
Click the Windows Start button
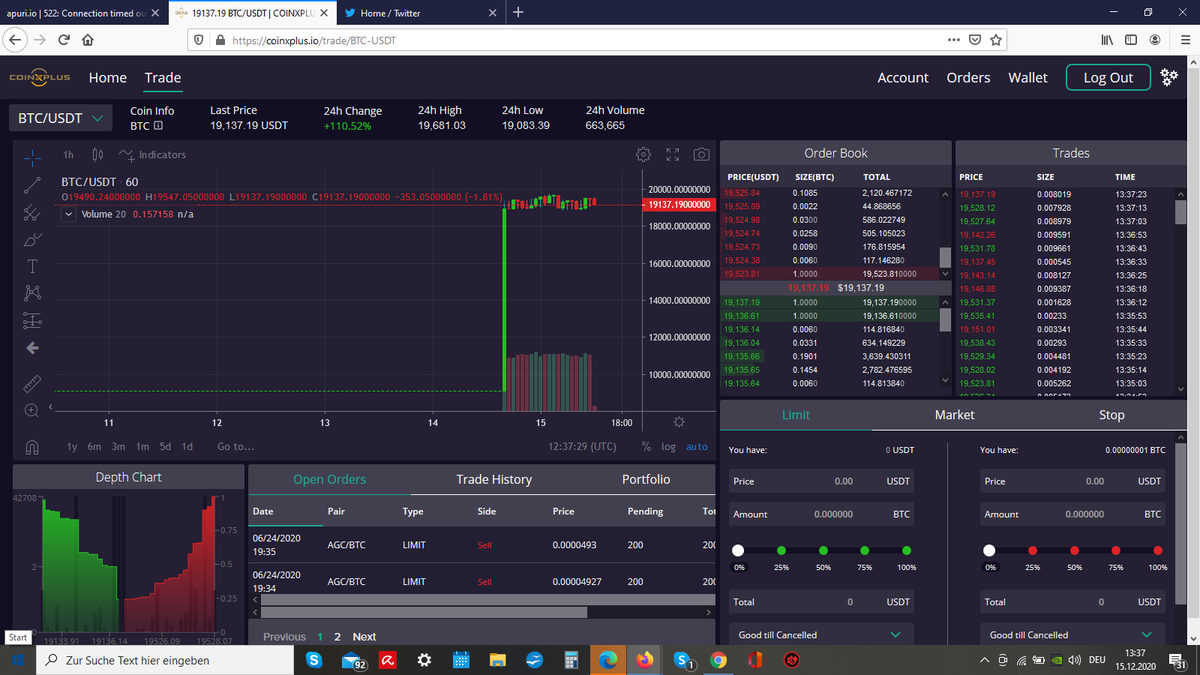point(17,660)
